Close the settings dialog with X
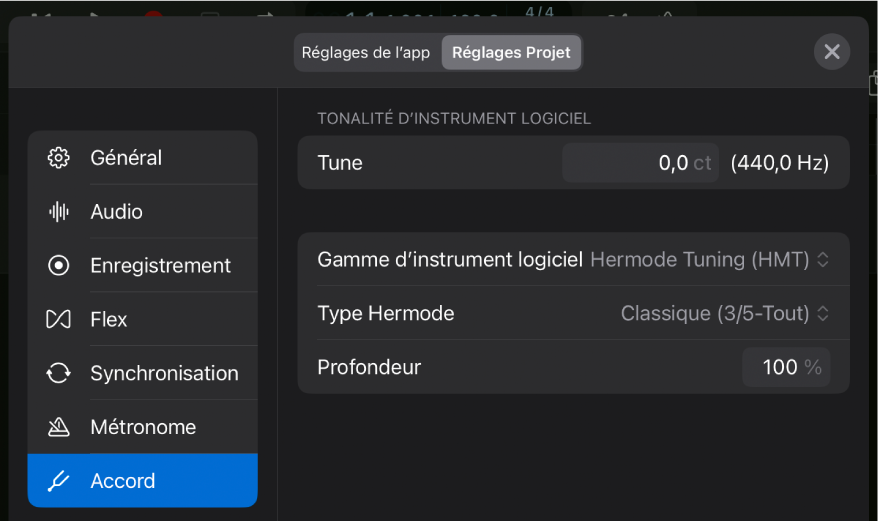Image resolution: width=878 pixels, height=521 pixels. tap(831, 52)
